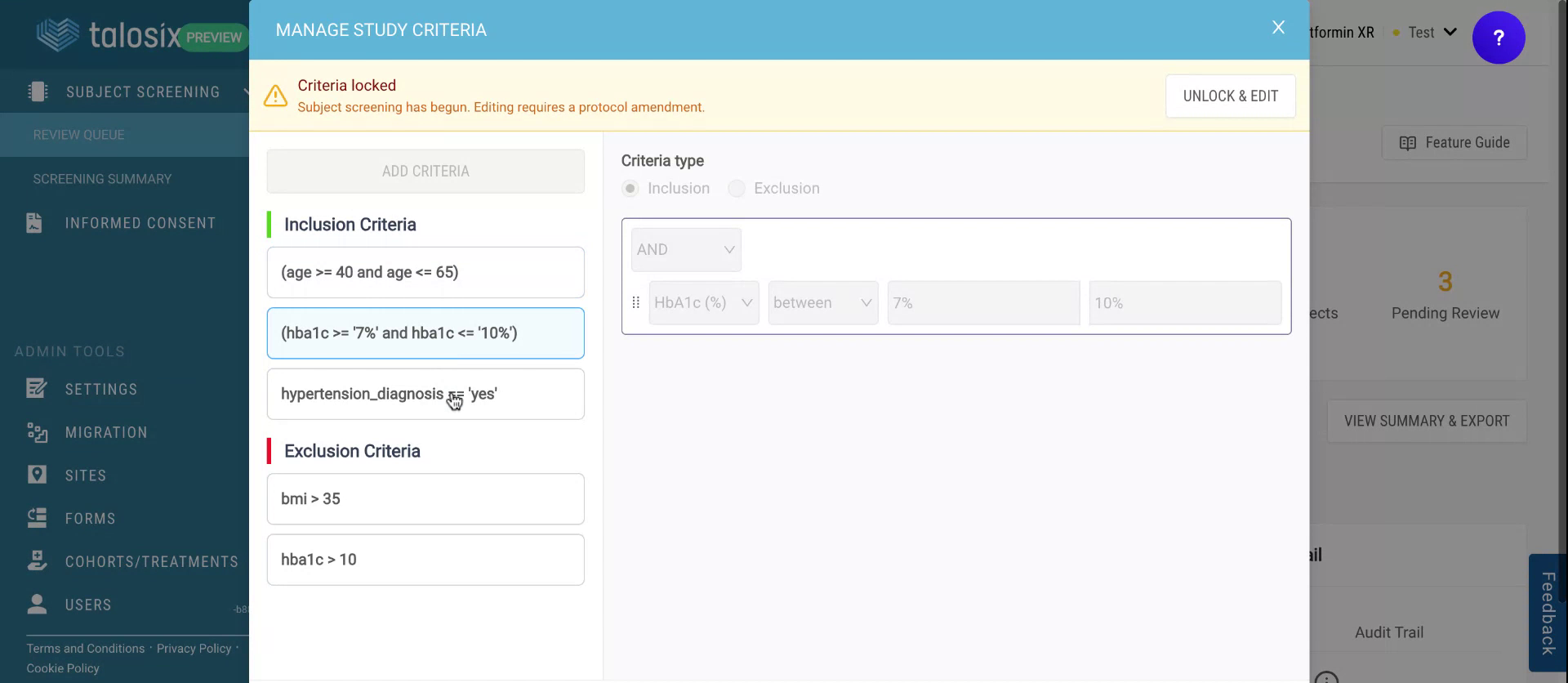Select the bmi > 35 exclusion criterion

pyautogui.click(x=425, y=499)
